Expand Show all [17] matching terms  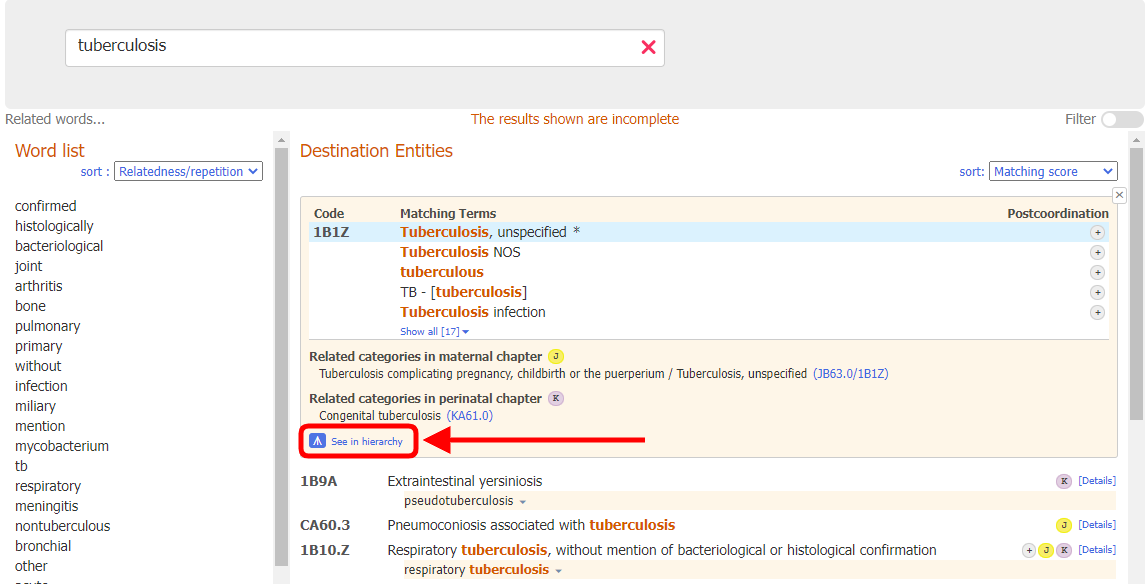click(434, 330)
